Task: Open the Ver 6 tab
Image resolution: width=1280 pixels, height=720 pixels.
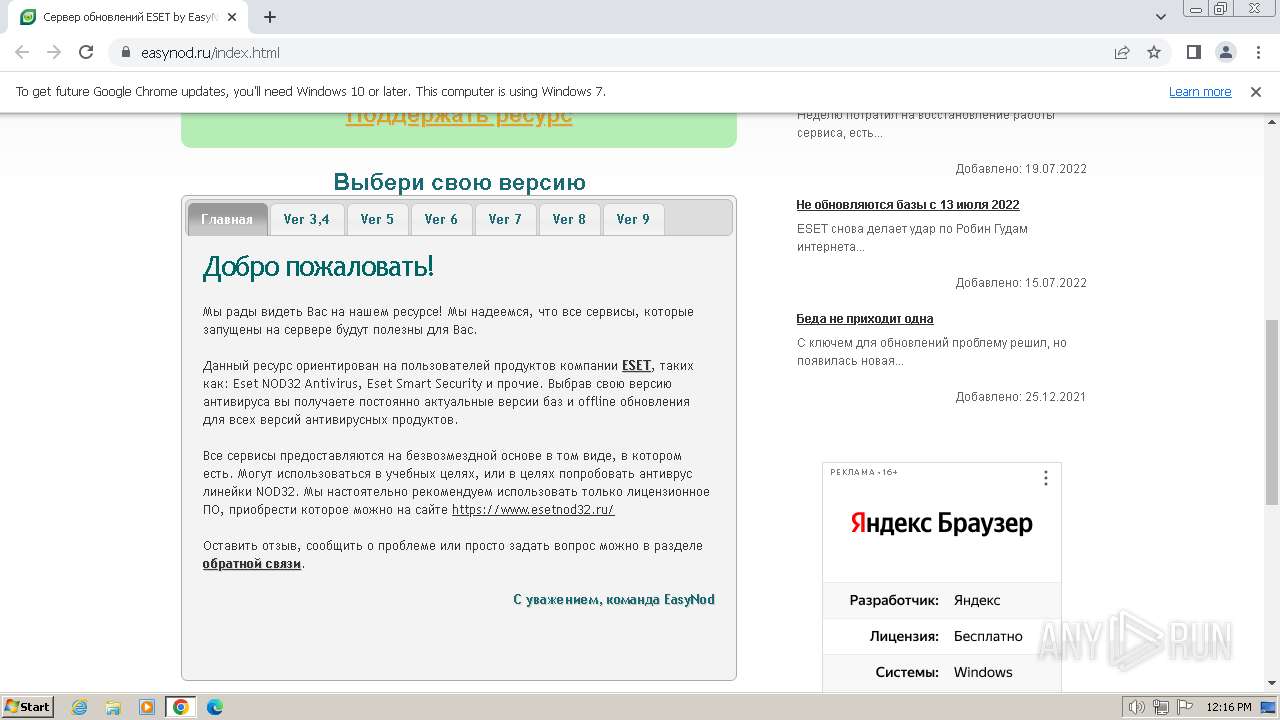Action: tap(441, 219)
